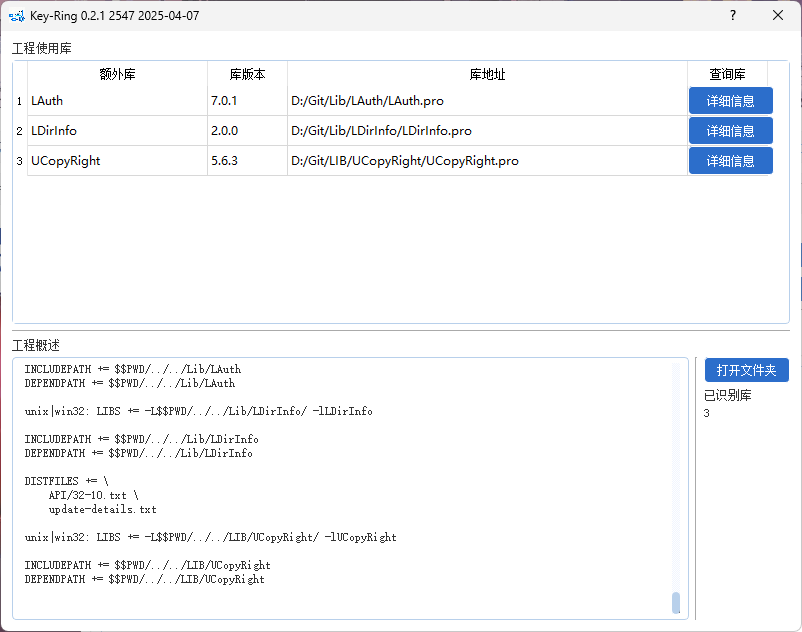Close the Key-Ring window

778,16
